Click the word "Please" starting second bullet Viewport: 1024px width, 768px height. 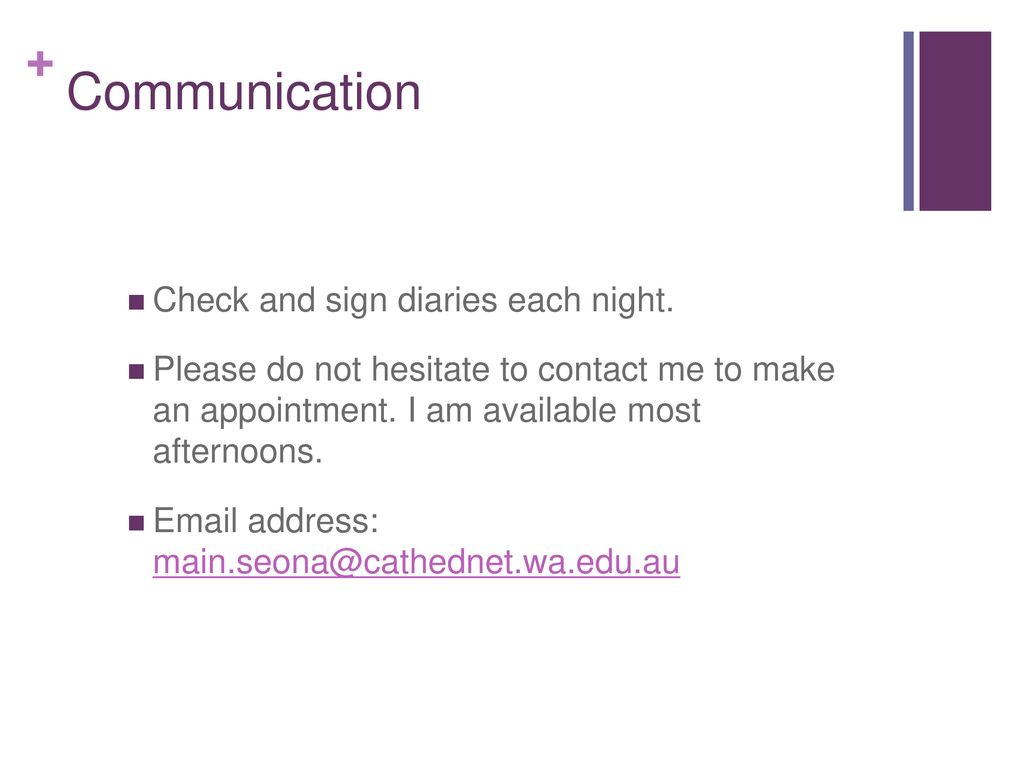coord(204,369)
